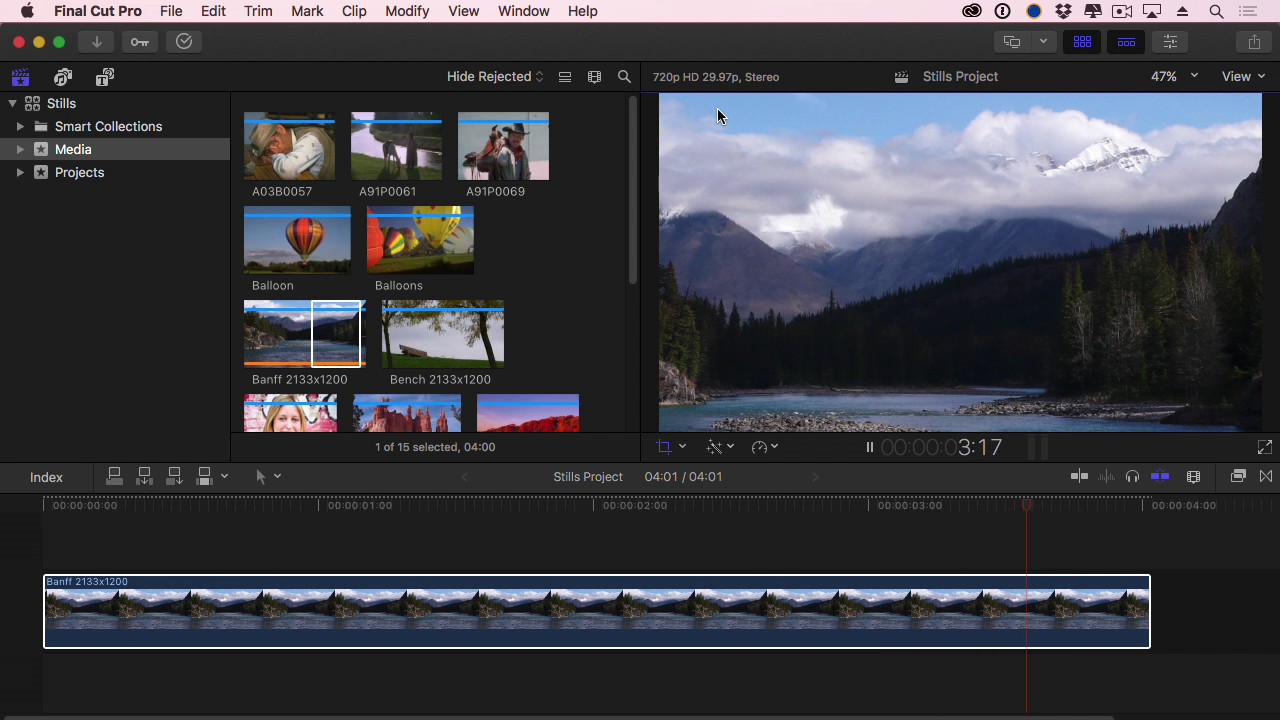Open the Trim menu

[x=258, y=11]
